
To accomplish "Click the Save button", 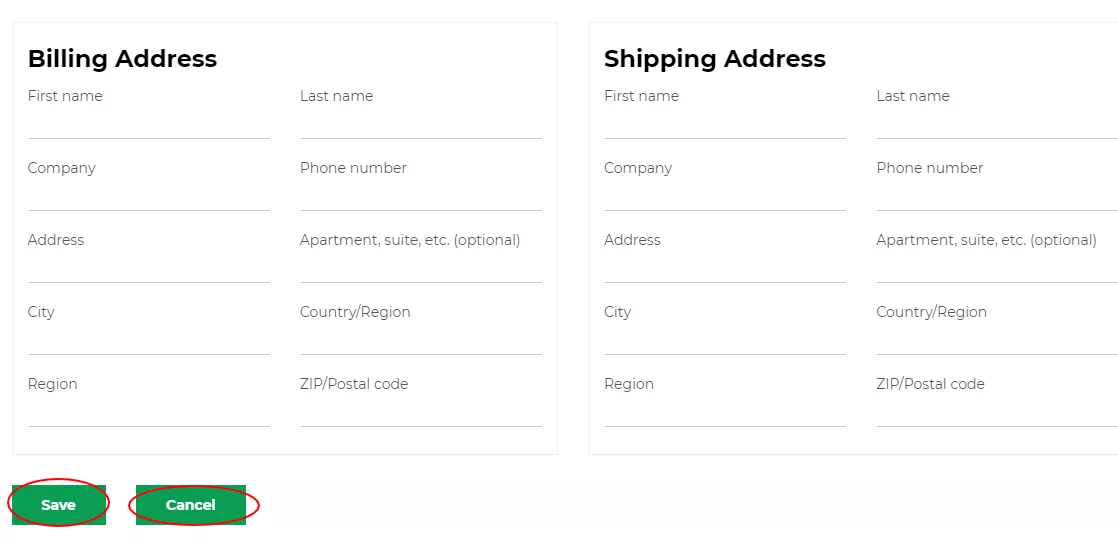I will (58, 505).
